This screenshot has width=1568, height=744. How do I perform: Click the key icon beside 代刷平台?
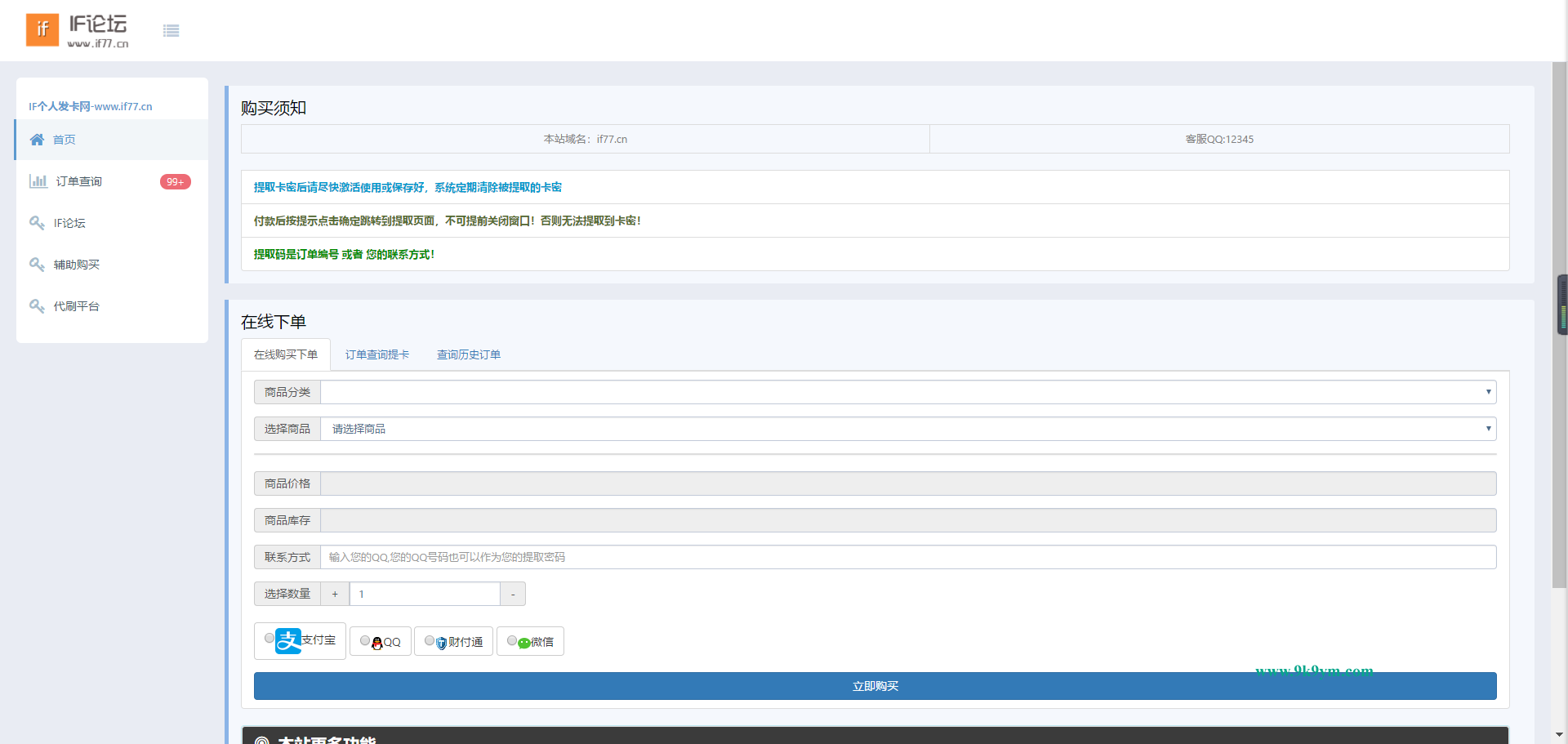37,306
